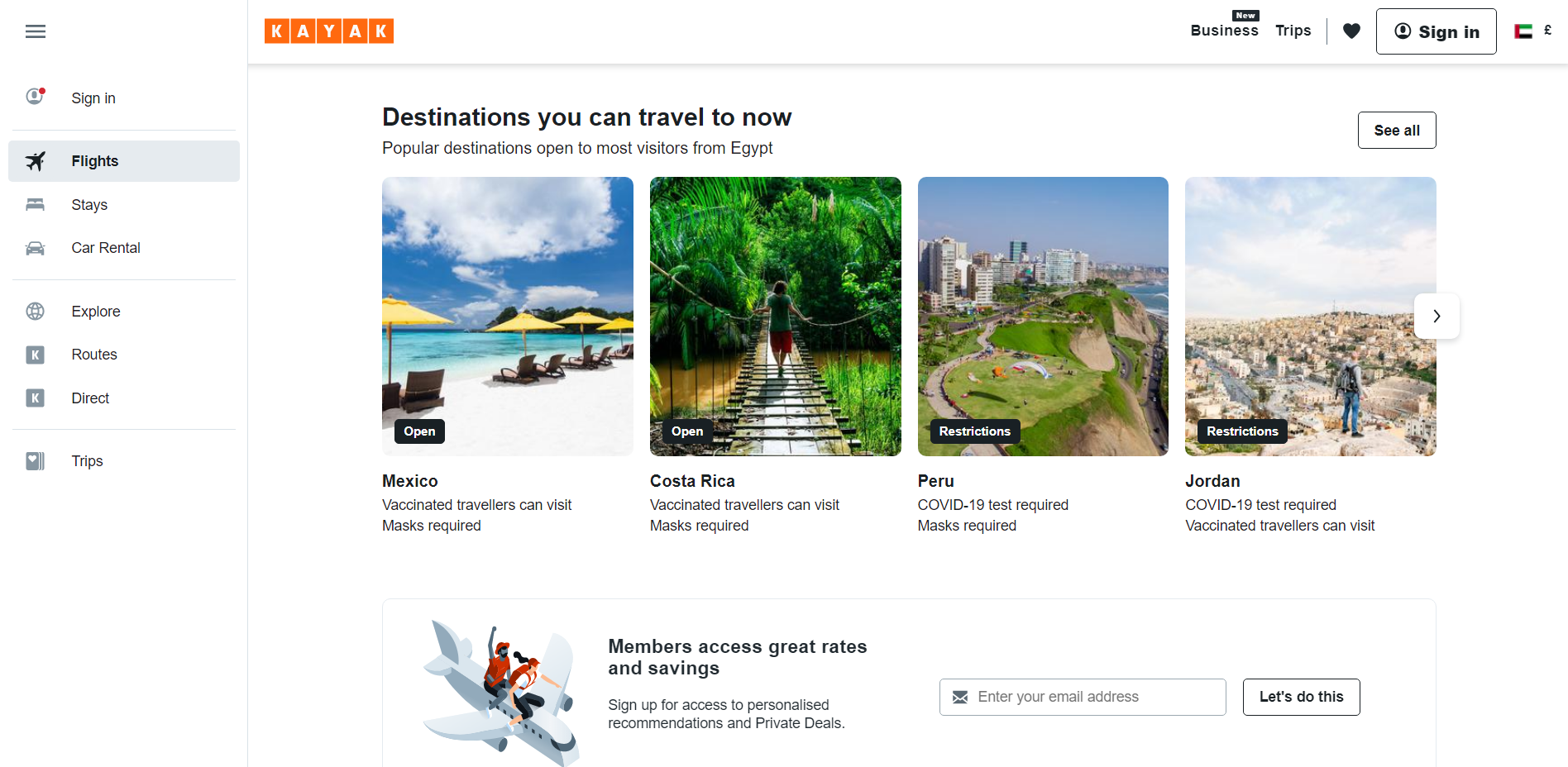Image resolution: width=1568 pixels, height=767 pixels.
Task: Click the See all destinations button
Action: click(1396, 131)
